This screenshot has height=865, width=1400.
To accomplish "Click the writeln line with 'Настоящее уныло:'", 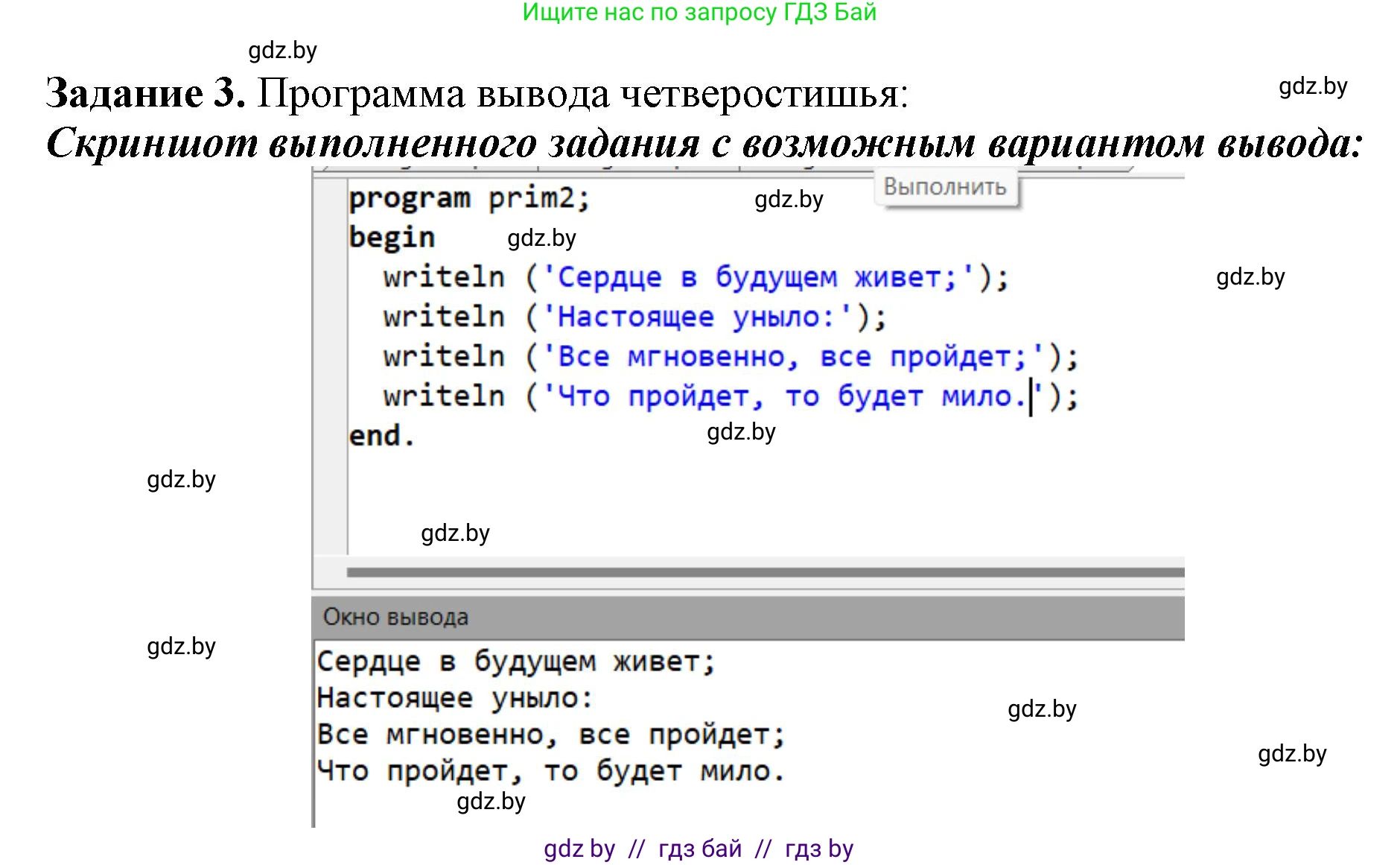I will point(634,317).
